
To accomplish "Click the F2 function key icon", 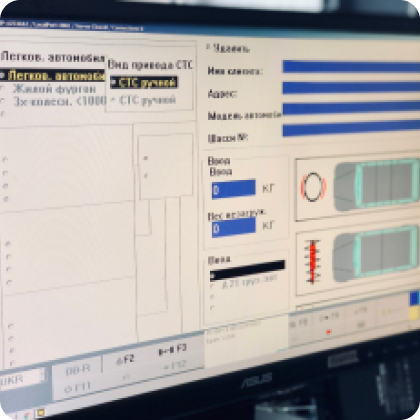I will (x=125, y=360).
